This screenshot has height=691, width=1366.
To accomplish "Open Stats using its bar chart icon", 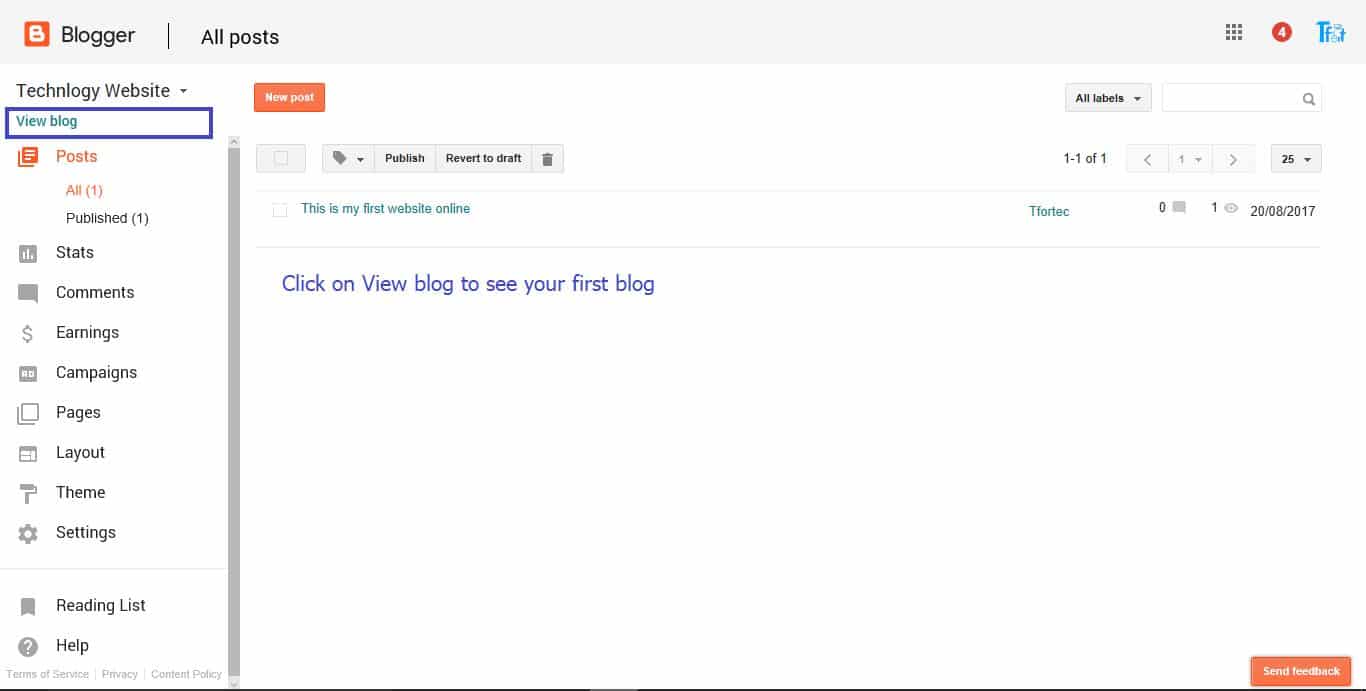I will coord(28,253).
